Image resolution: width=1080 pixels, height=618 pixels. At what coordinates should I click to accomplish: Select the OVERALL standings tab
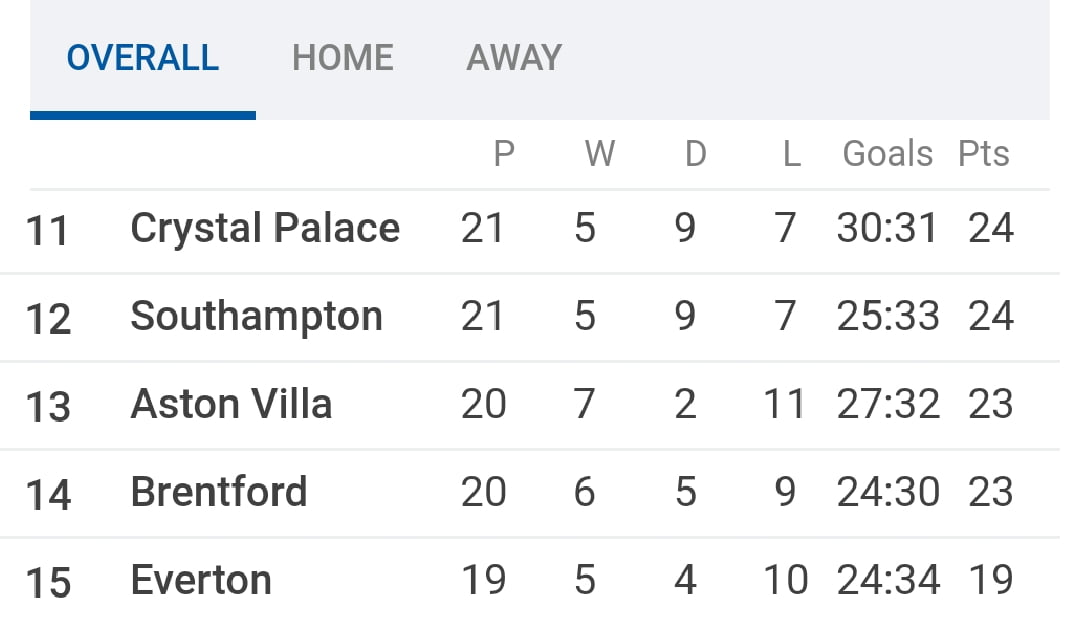point(143,58)
